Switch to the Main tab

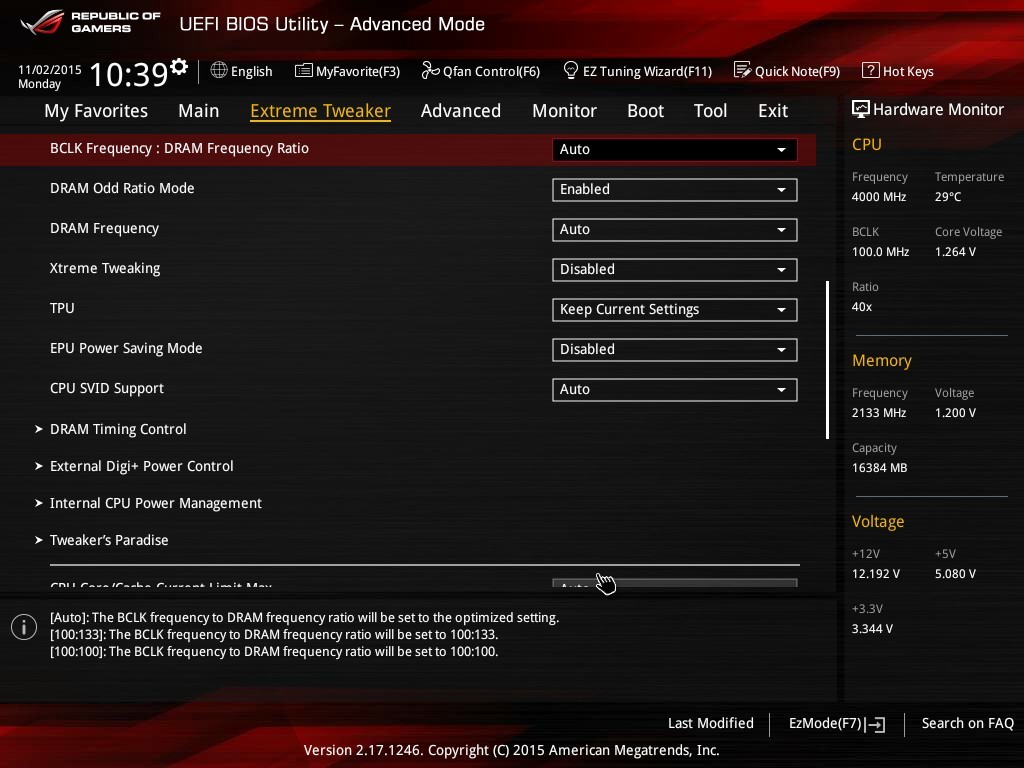(199, 111)
